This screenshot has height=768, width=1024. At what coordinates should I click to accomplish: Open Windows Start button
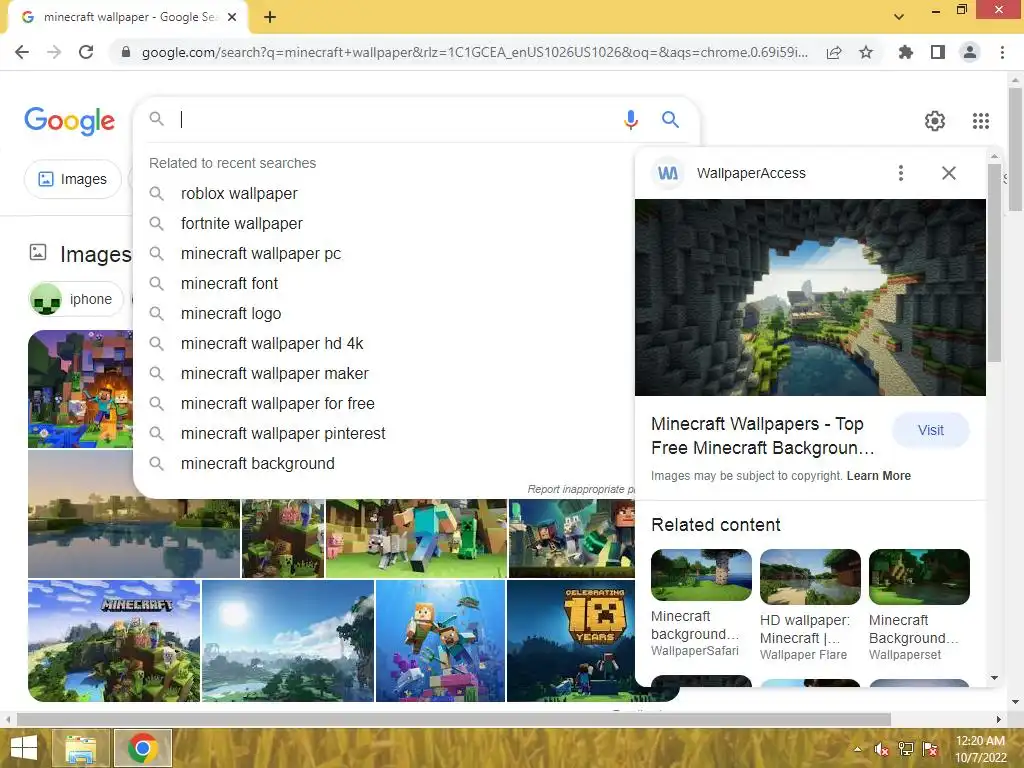click(x=24, y=748)
